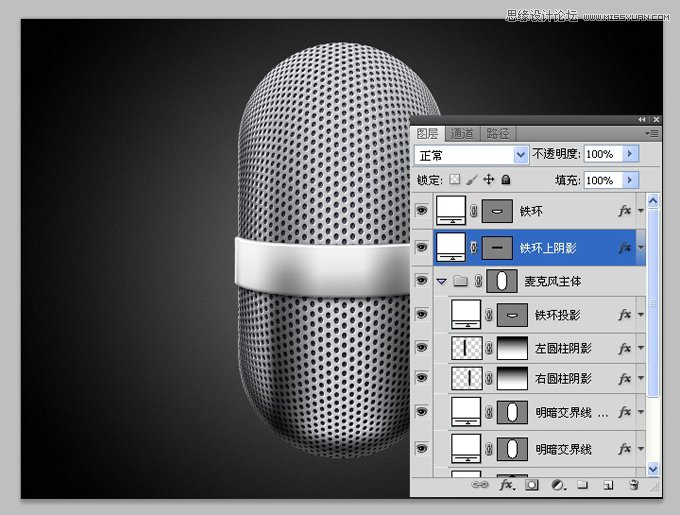Image resolution: width=680 pixels, height=515 pixels.
Task: Click the fx icon on 铁环上阴影 layer
Action: [624, 248]
